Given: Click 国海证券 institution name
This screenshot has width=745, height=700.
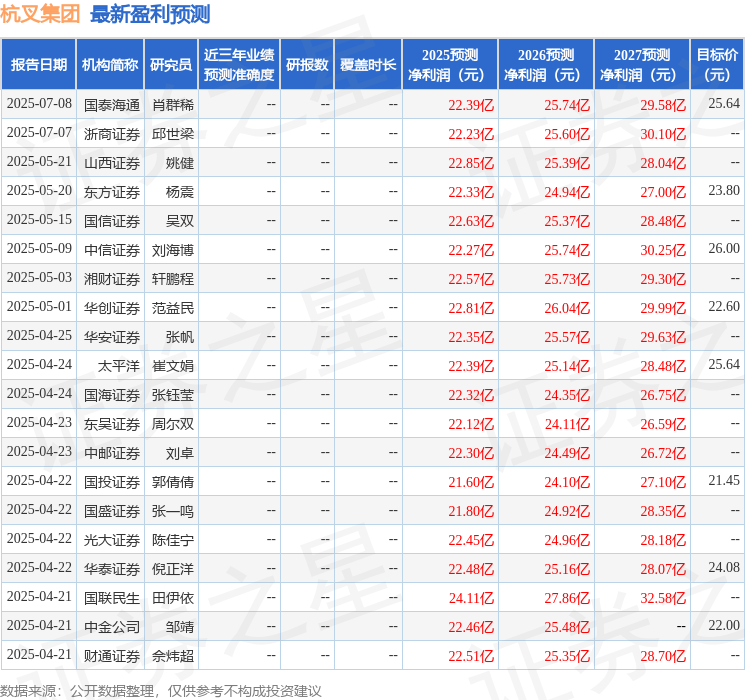Looking at the screenshot, I should (x=112, y=395).
